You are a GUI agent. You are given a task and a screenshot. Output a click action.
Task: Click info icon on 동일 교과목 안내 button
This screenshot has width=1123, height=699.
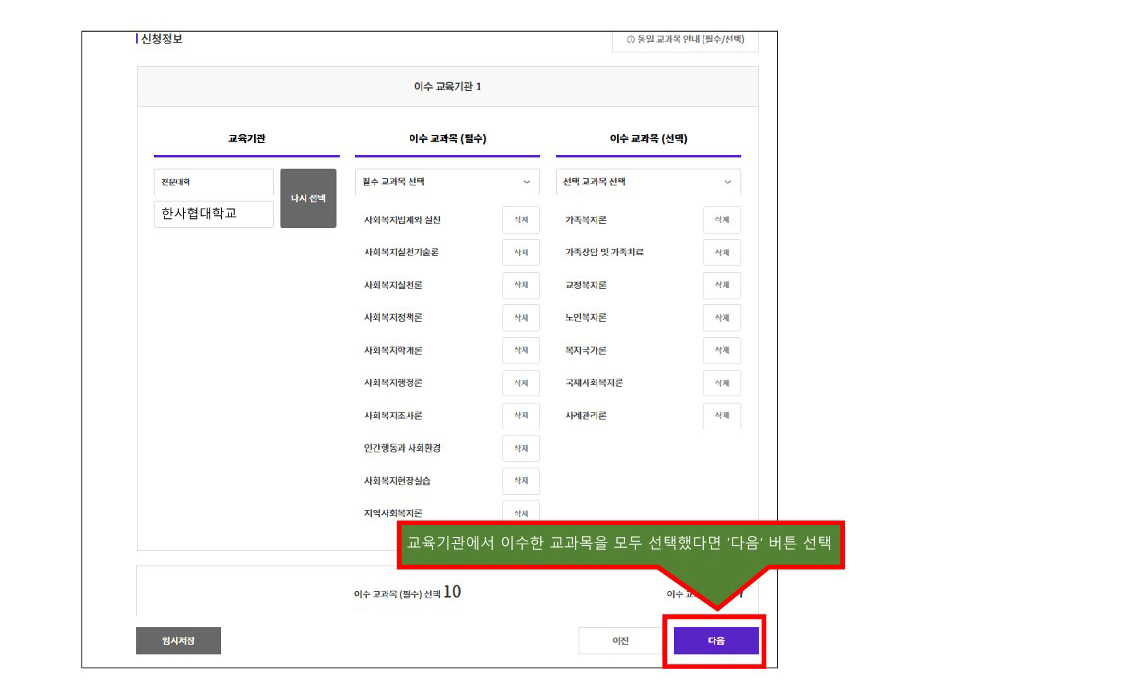coord(630,39)
